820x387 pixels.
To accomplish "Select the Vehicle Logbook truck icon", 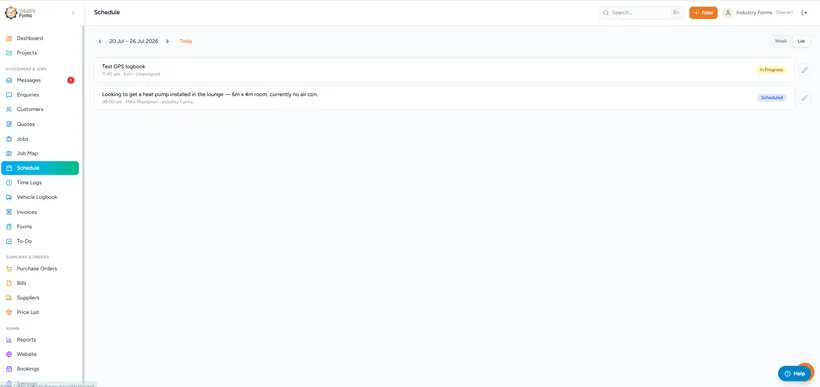I will 9,198.
